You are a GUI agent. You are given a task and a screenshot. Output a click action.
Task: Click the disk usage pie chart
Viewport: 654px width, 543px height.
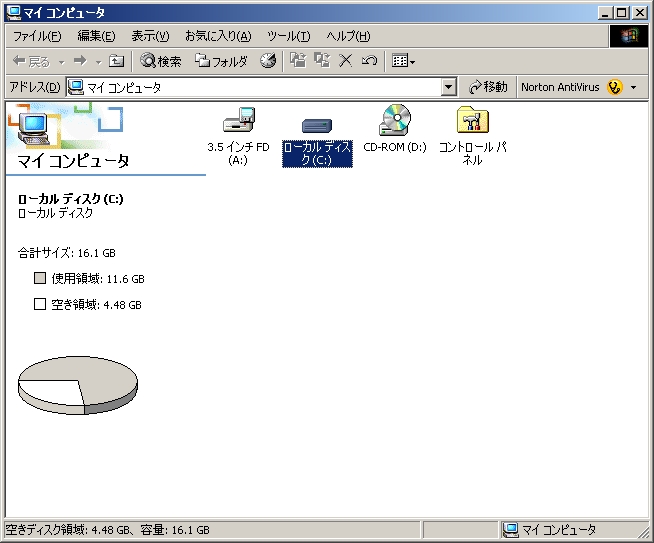78,385
